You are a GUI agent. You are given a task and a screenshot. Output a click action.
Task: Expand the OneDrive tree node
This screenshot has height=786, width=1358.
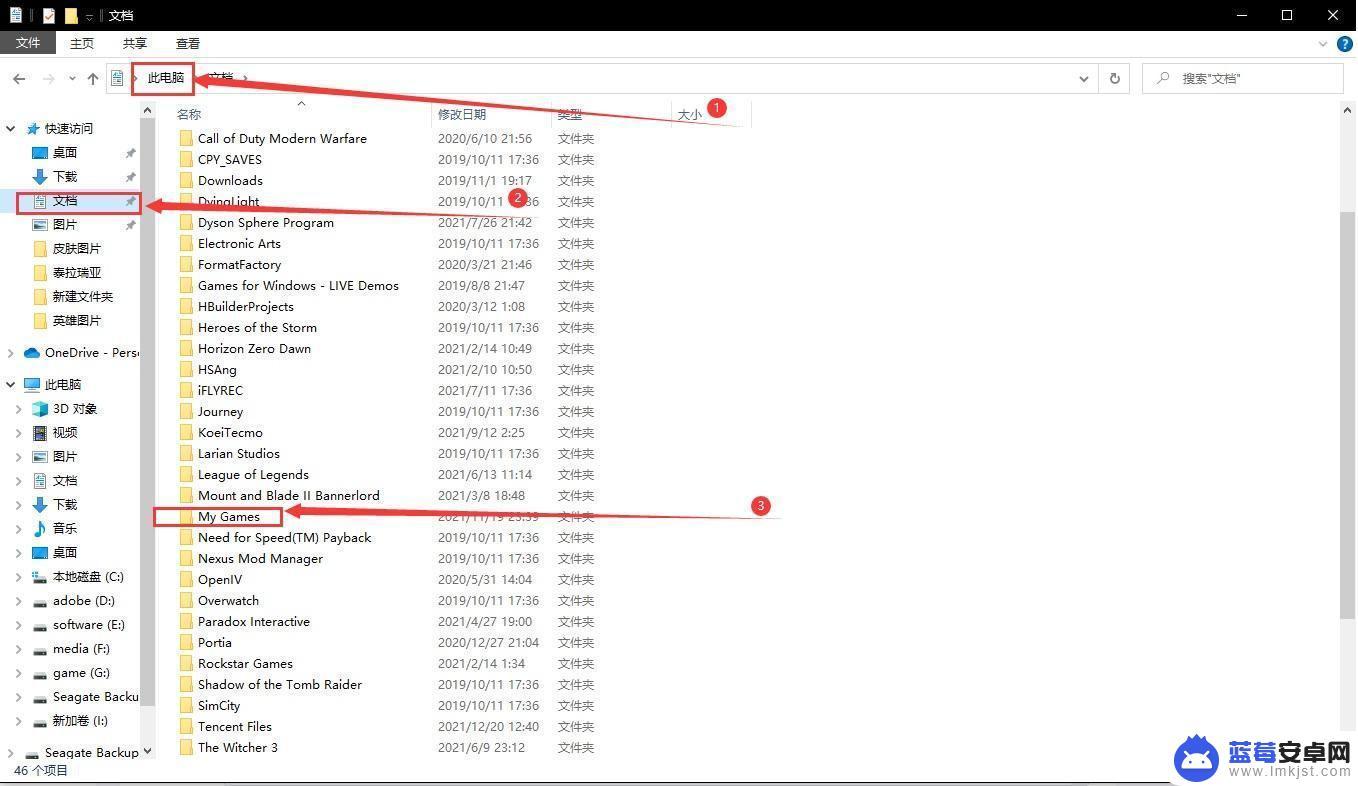click(11, 353)
